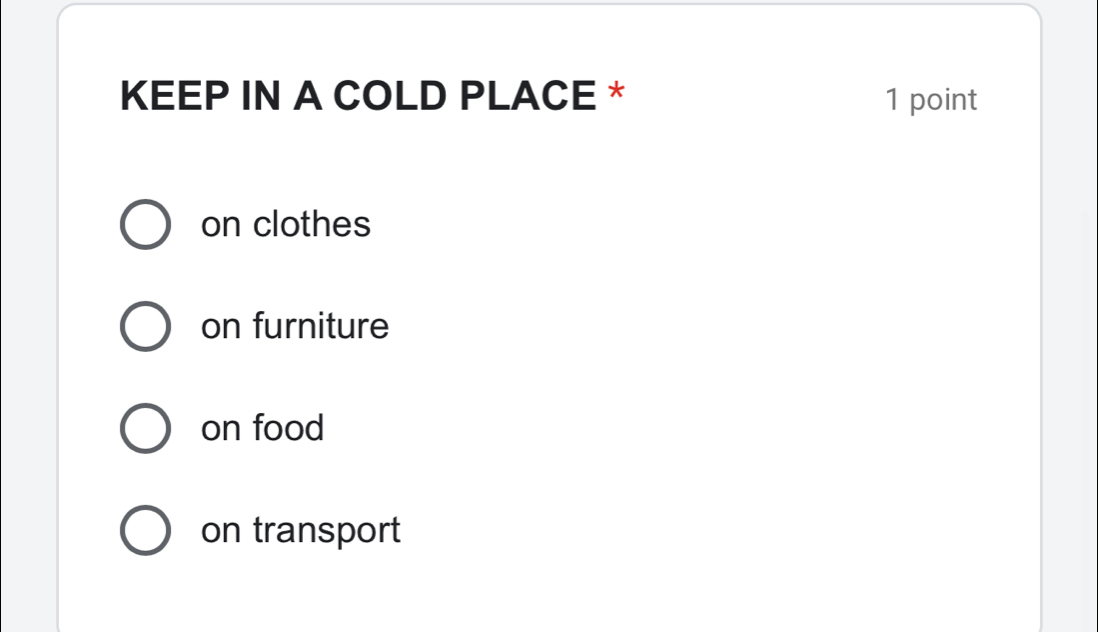Click the last radio circle in the list
1098x632 pixels.
pos(145,530)
